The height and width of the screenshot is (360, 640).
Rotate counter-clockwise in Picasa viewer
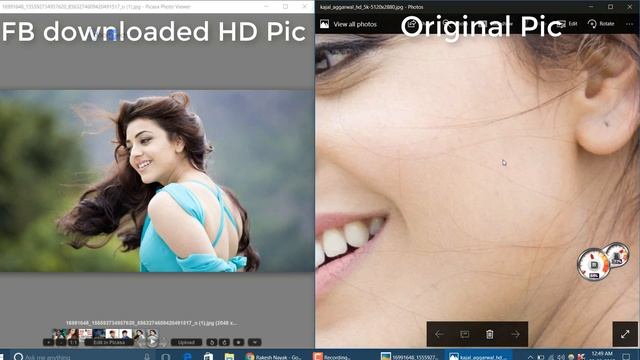[211, 342]
